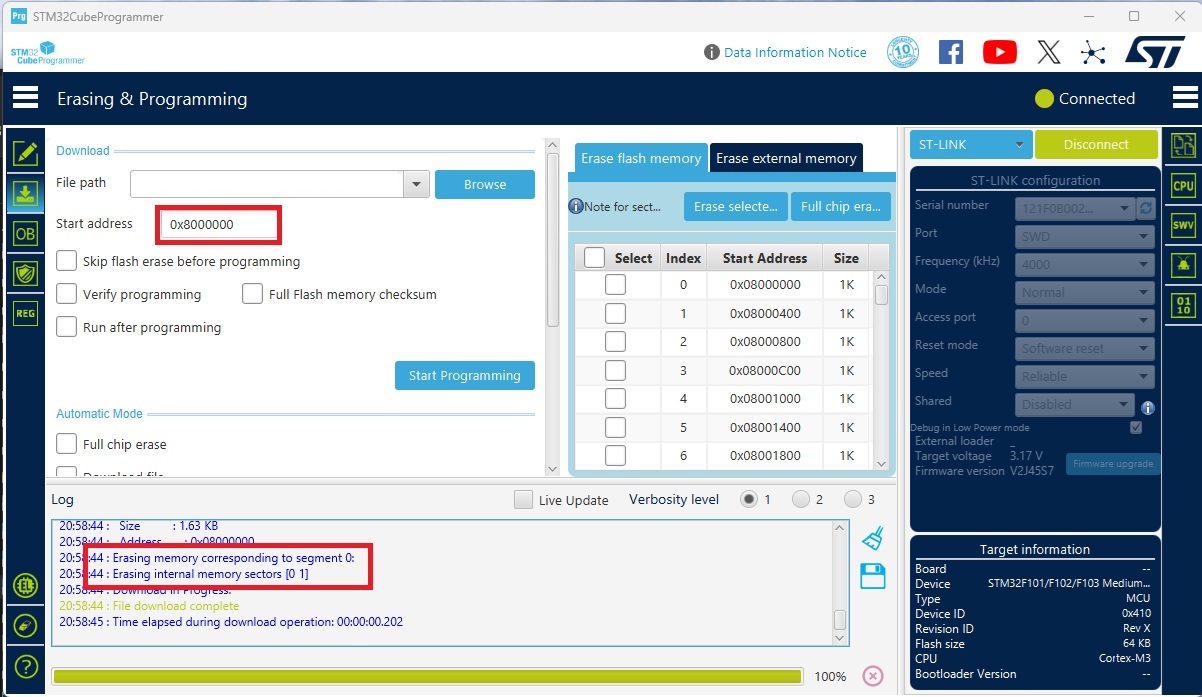
Task: Tick the Full chip erase checkbox
Action: point(66,444)
